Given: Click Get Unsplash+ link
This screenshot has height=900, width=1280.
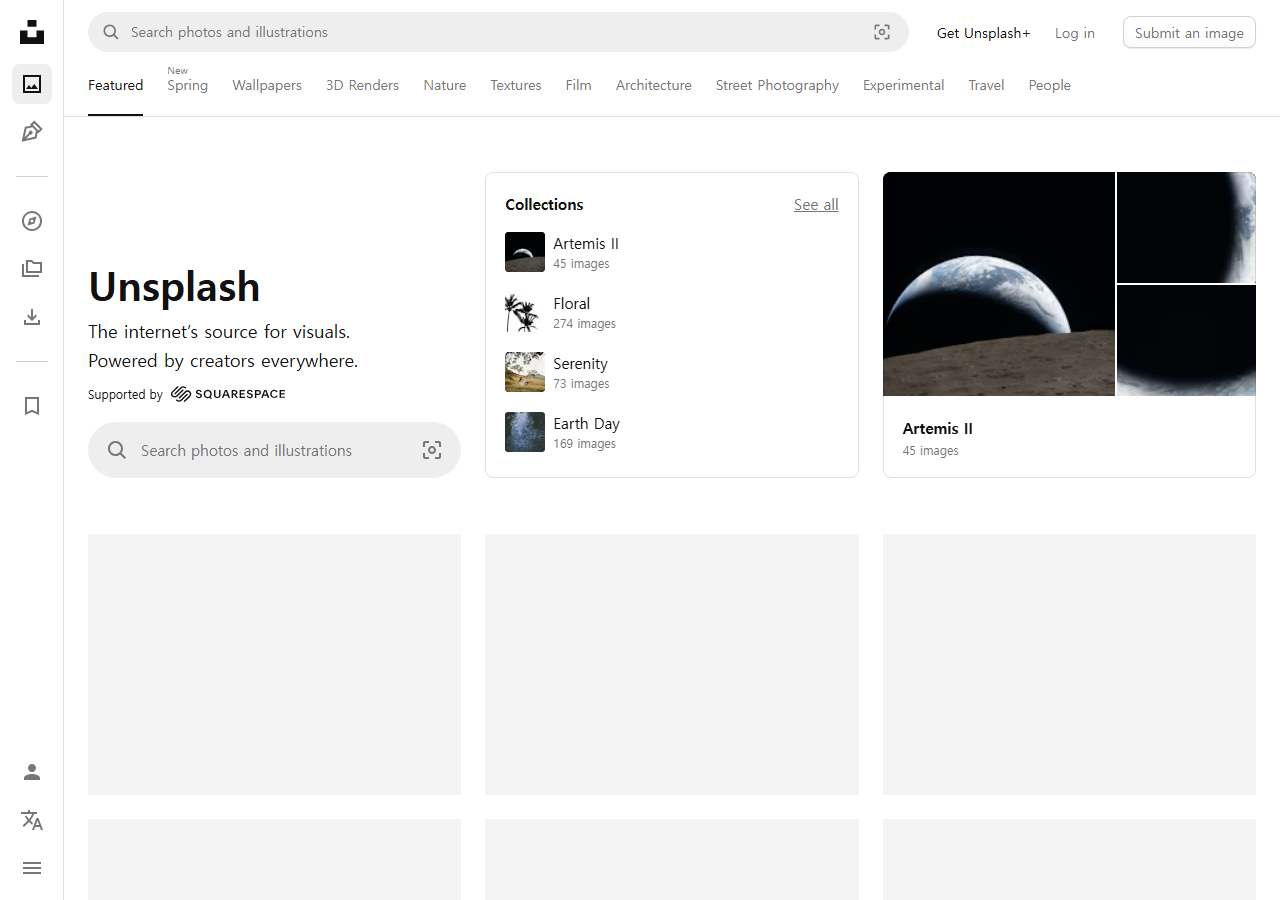Looking at the screenshot, I should [x=983, y=33].
